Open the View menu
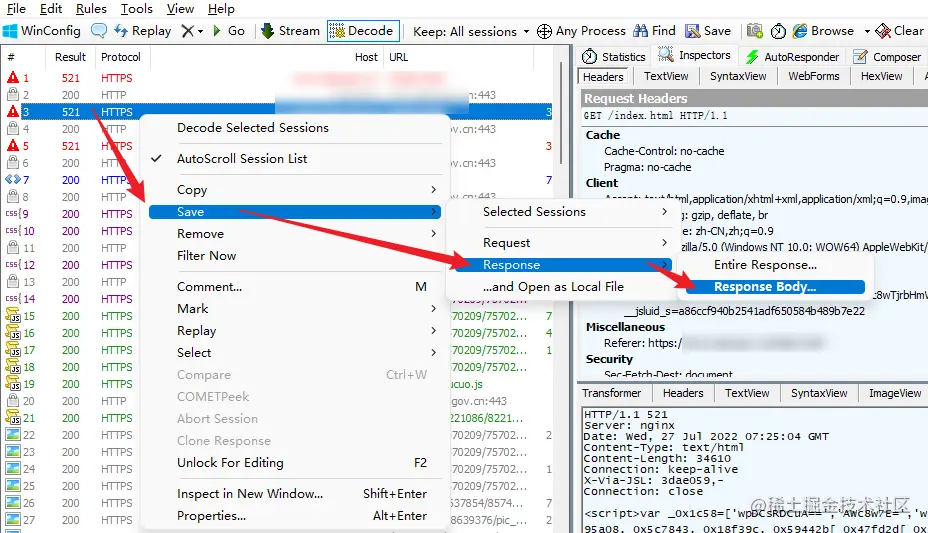The width and height of the screenshot is (928, 533). pyautogui.click(x=180, y=9)
